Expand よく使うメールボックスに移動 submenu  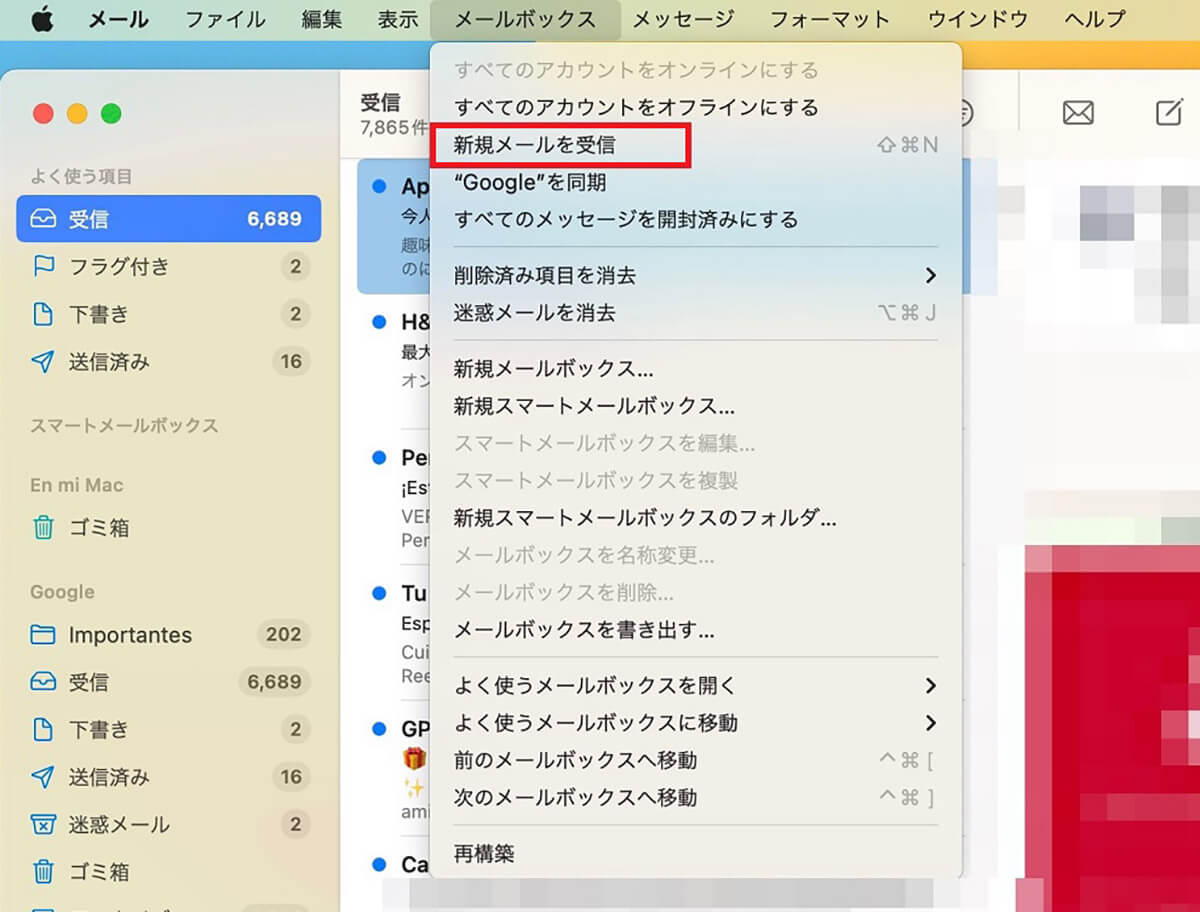click(x=696, y=722)
